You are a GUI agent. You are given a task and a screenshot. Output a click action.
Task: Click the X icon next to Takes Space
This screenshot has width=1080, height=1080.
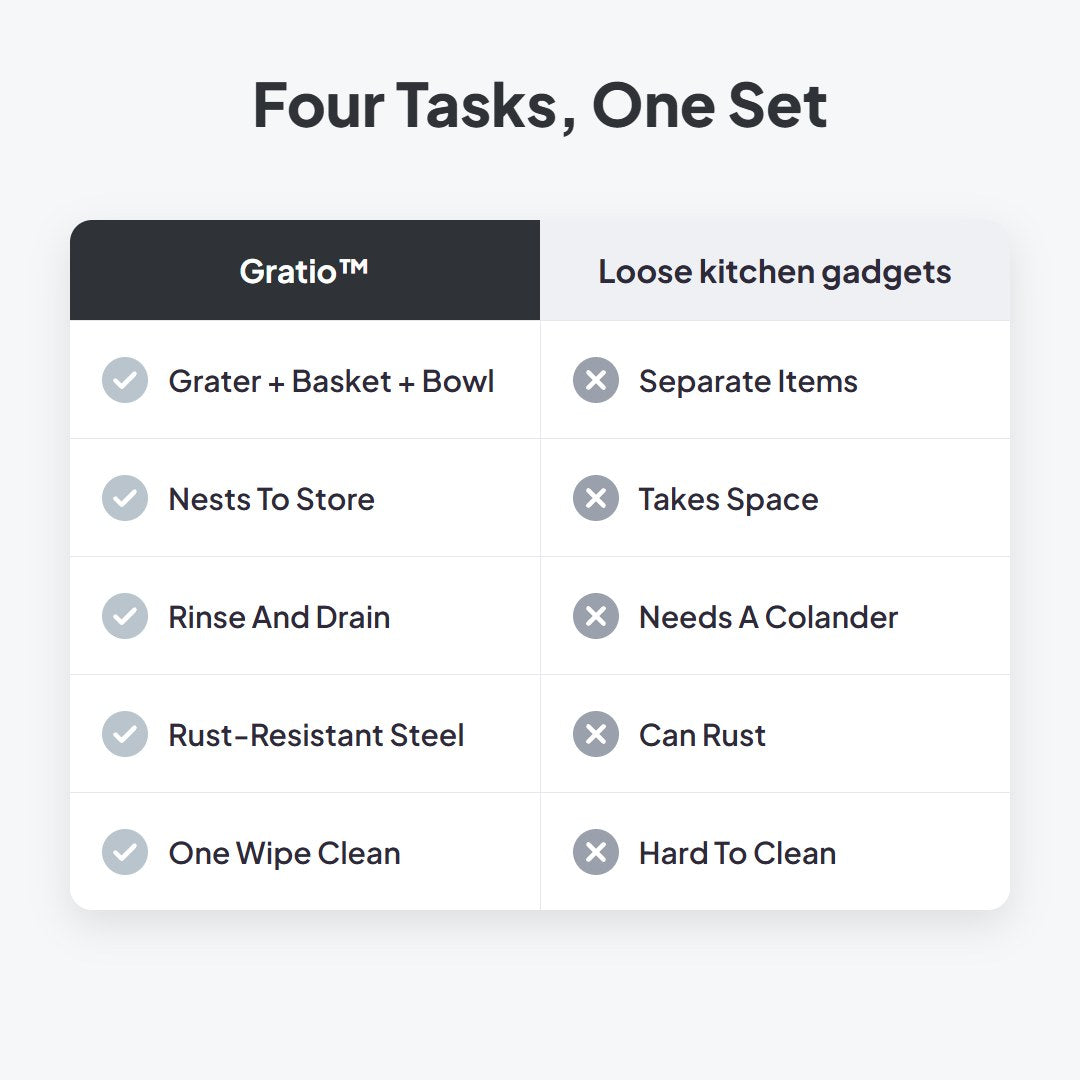[596, 498]
